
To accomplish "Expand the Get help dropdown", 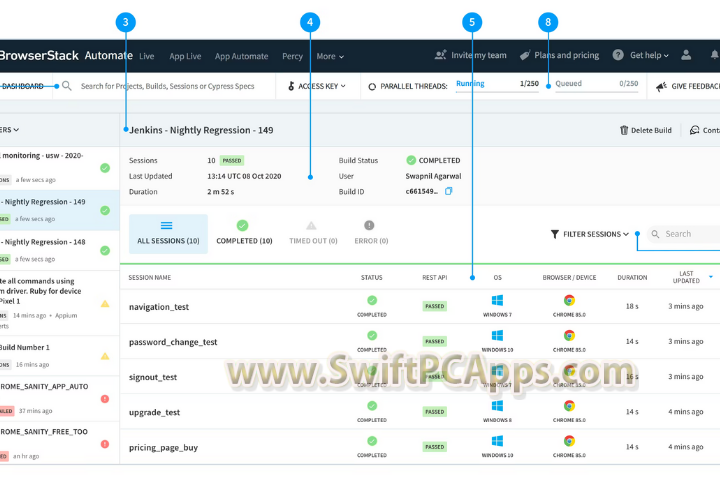I will click(x=649, y=55).
